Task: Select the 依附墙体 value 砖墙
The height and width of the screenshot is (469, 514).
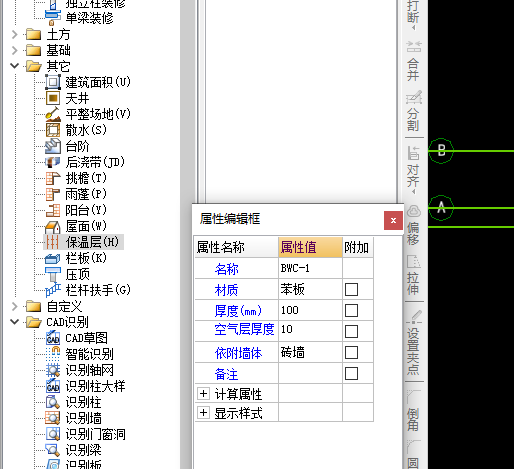Action: [x=310, y=352]
